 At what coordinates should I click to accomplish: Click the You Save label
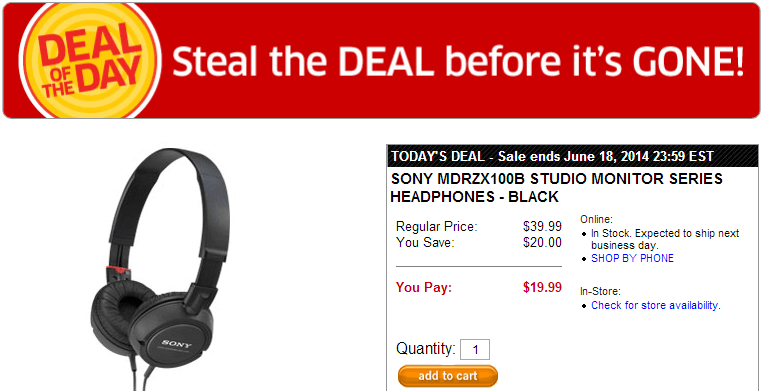(425, 242)
